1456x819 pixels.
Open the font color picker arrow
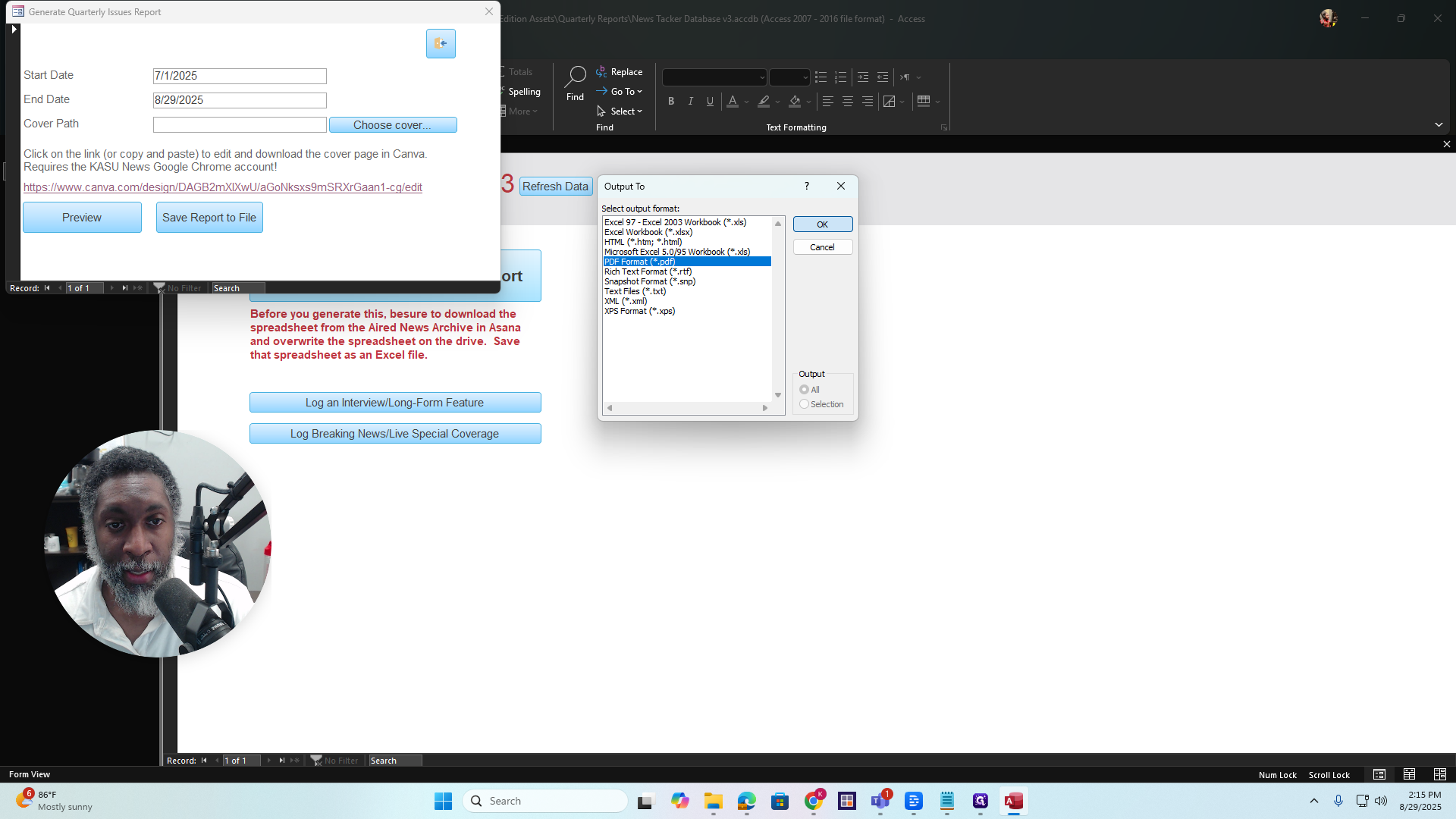tap(747, 102)
